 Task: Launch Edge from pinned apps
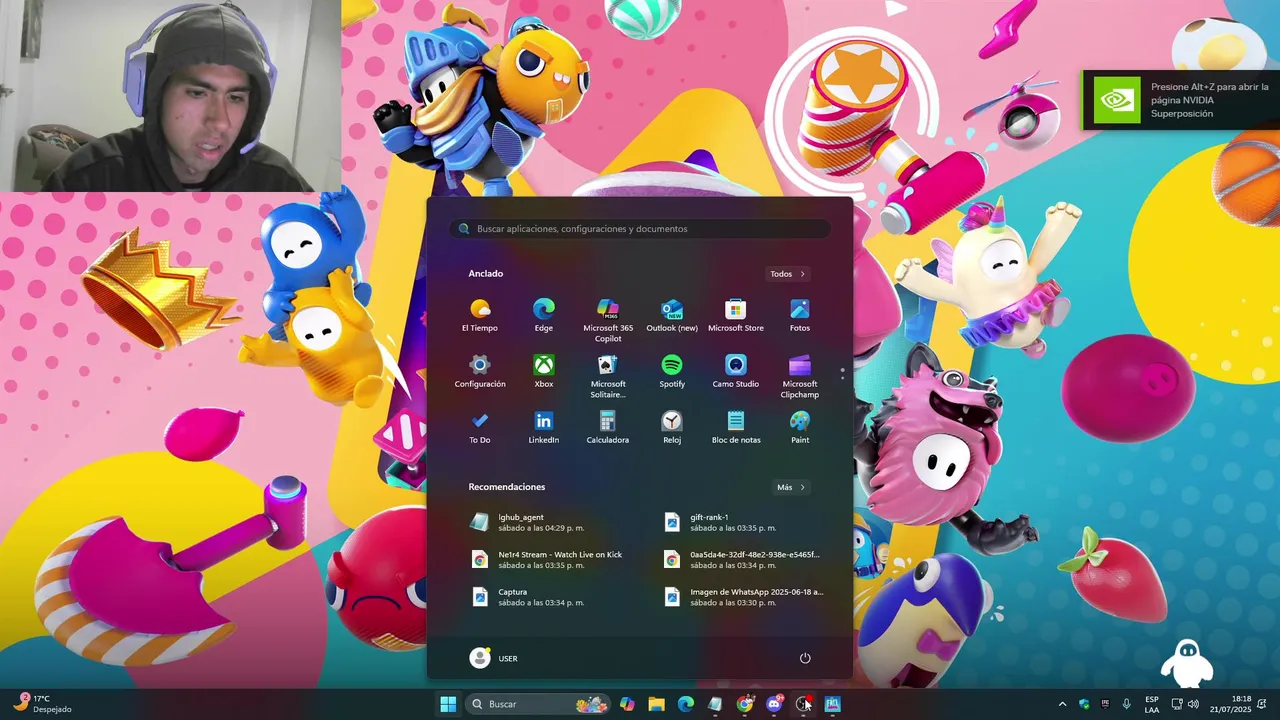(543, 316)
